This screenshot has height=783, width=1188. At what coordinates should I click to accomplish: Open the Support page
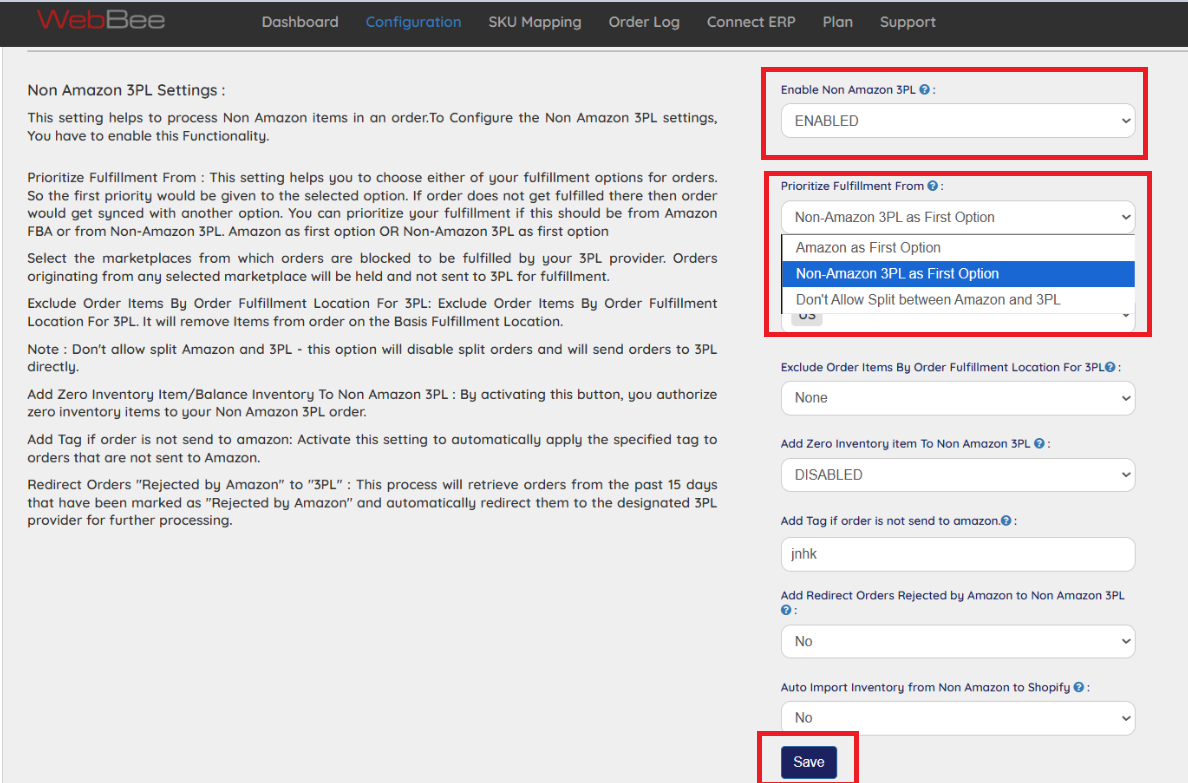coord(908,22)
